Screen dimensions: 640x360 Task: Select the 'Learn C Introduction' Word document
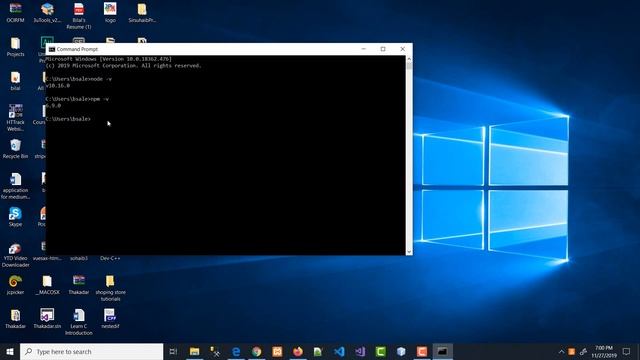point(79,322)
